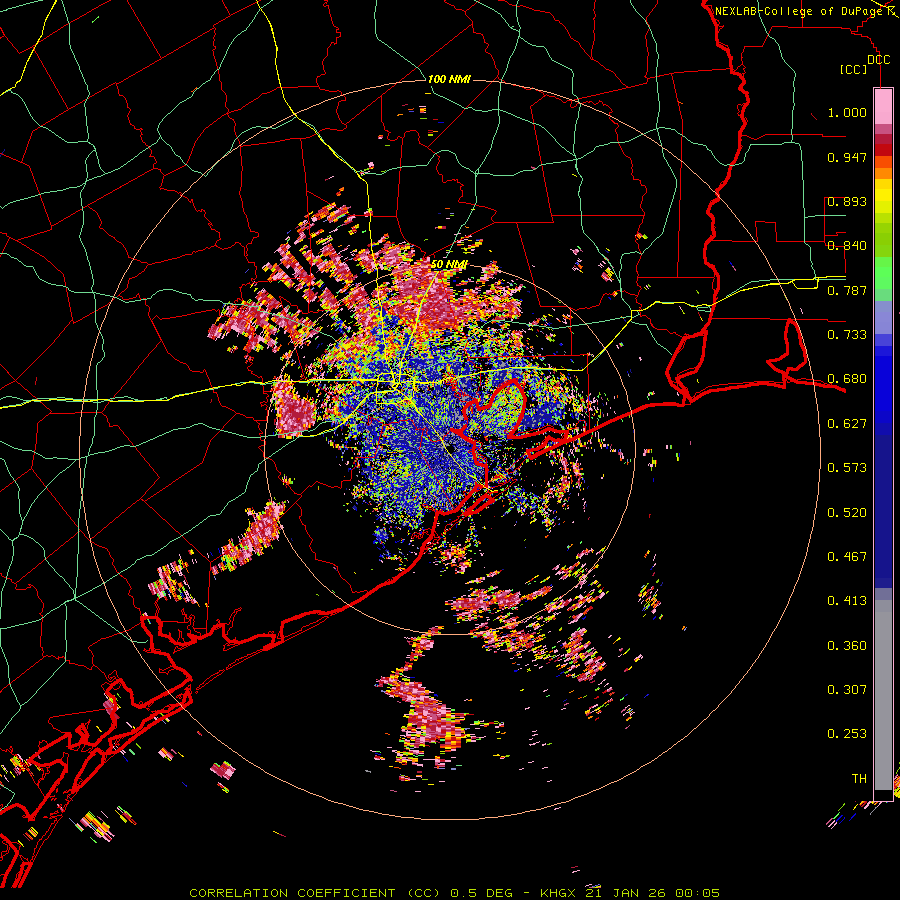
Task: Select the 0.680 scale value
Action: (847, 379)
